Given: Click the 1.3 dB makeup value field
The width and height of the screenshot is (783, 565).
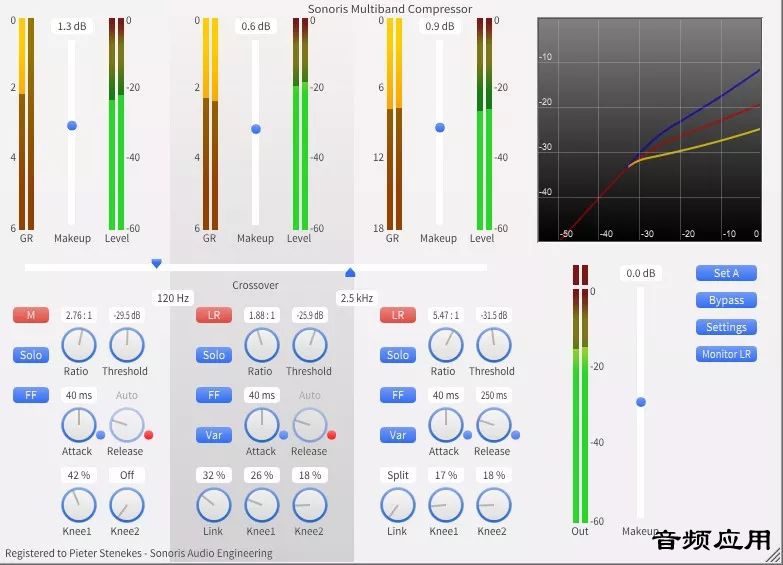Looking at the screenshot, I should click(x=72, y=26).
